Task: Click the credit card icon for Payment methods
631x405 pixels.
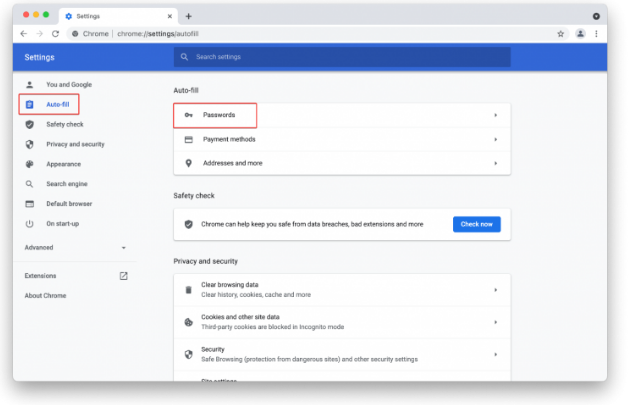Action: coord(188,139)
